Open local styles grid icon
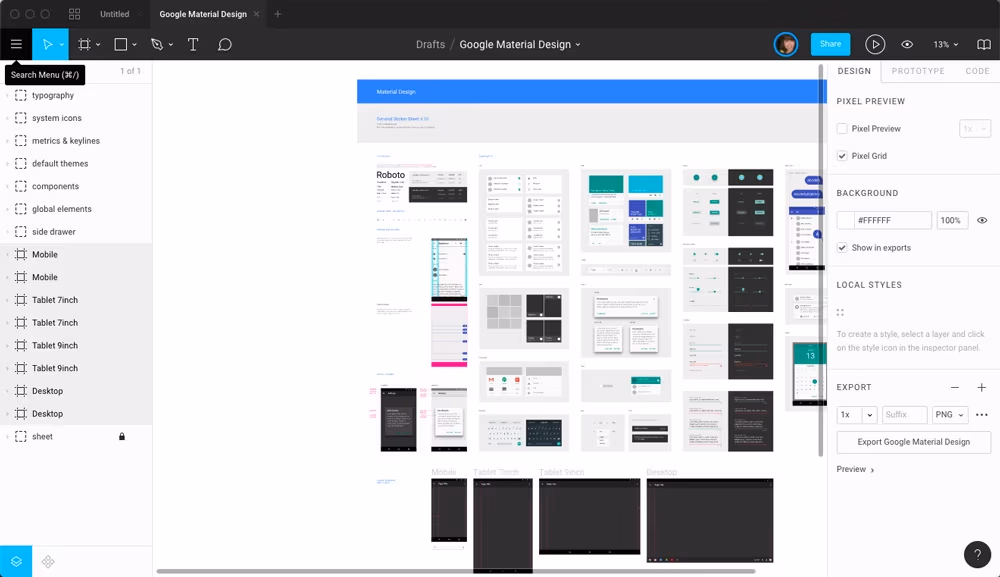 (840, 312)
